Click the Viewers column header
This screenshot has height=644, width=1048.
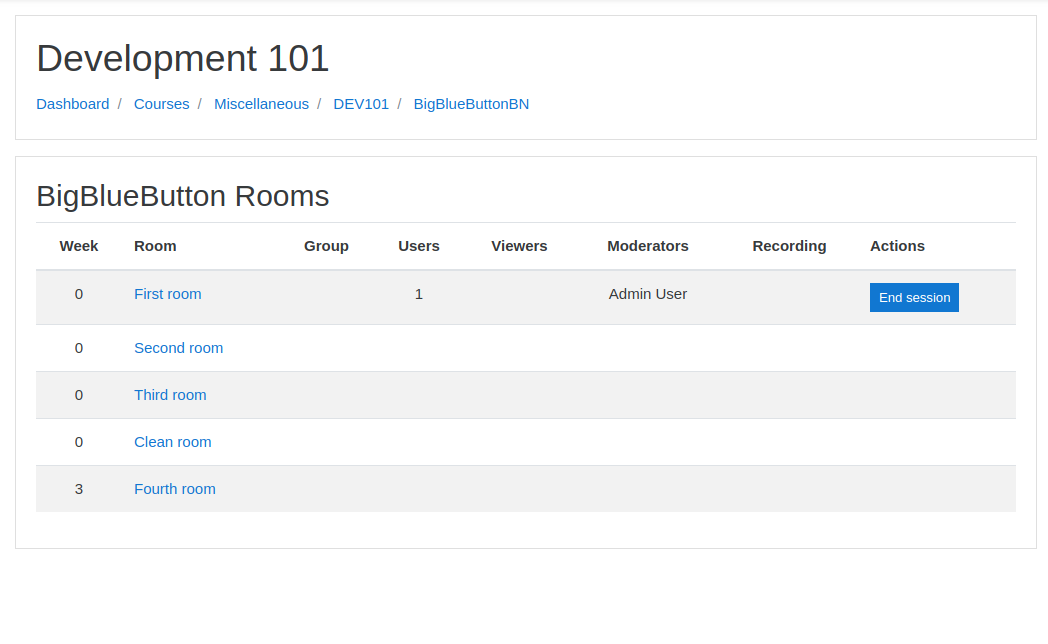pyautogui.click(x=519, y=246)
